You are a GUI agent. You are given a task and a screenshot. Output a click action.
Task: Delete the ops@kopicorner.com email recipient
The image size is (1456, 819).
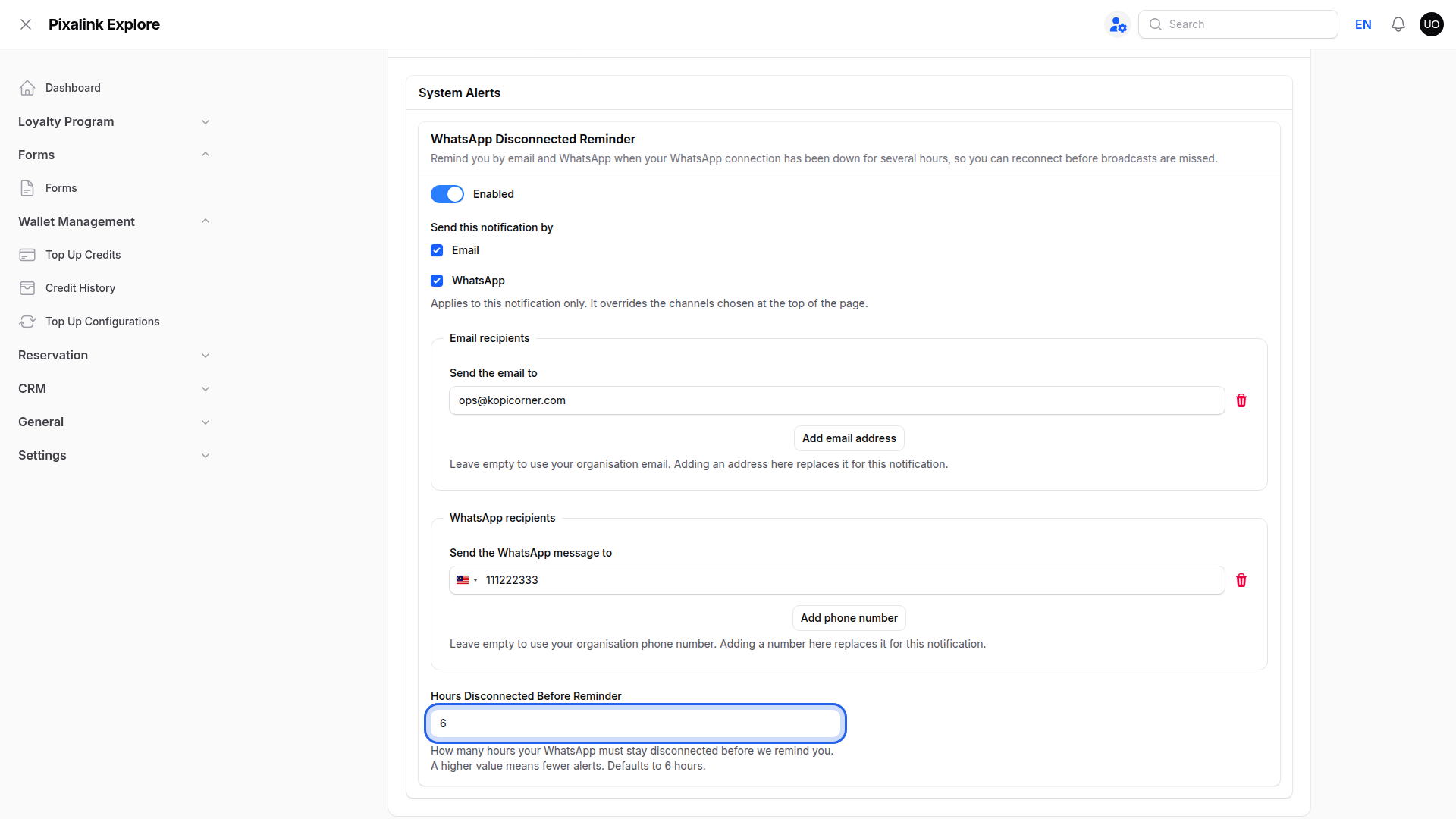[x=1241, y=400]
